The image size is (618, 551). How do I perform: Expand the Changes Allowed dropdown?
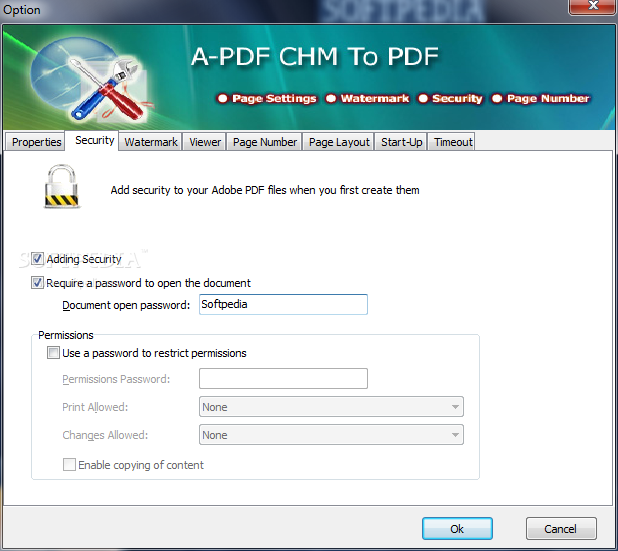point(331,434)
